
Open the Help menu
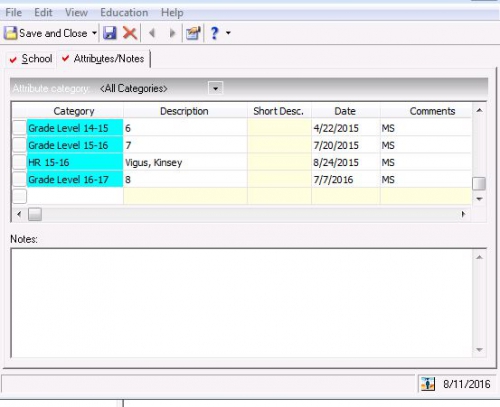click(172, 13)
